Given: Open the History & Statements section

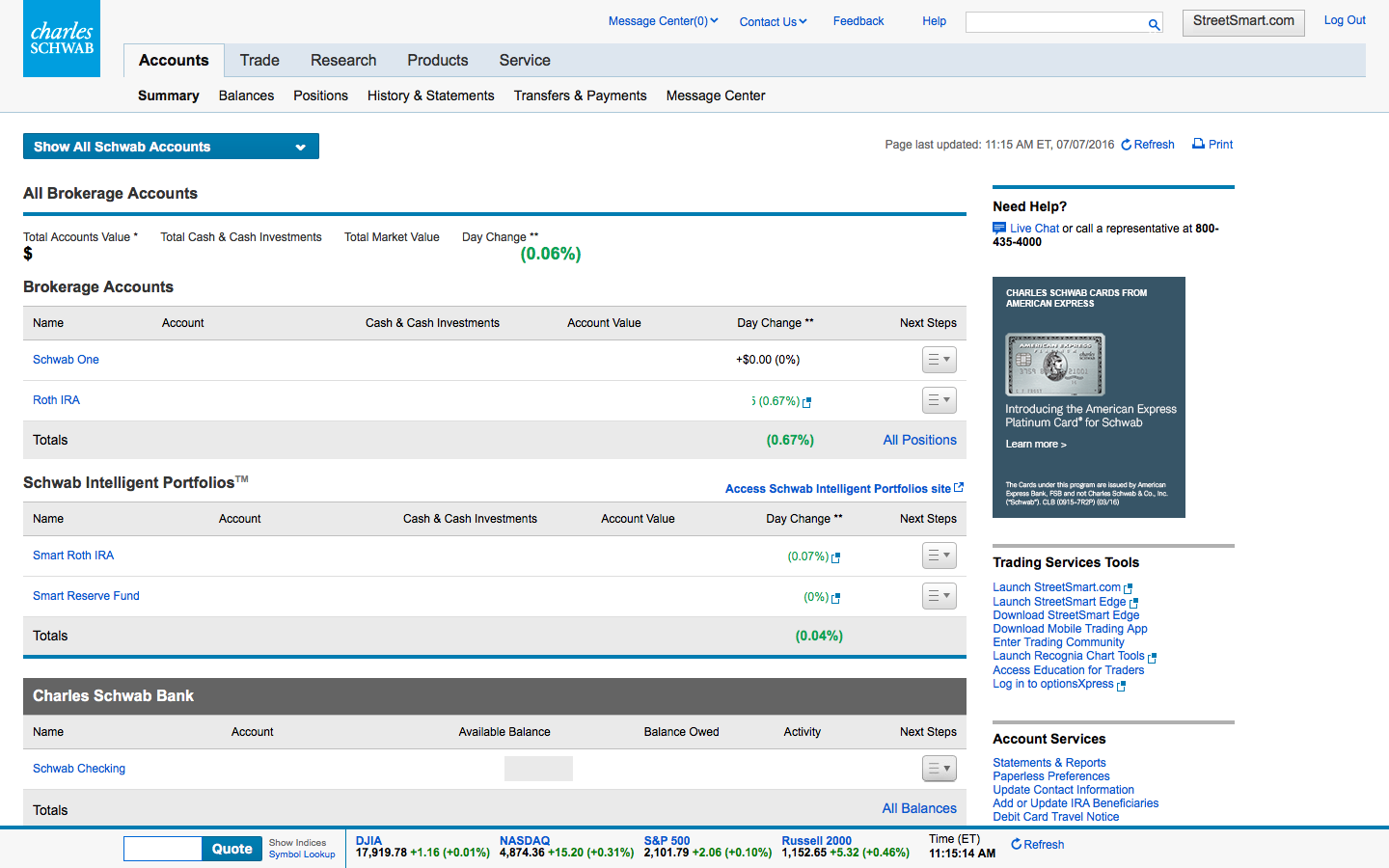Looking at the screenshot, I should 430,95.
